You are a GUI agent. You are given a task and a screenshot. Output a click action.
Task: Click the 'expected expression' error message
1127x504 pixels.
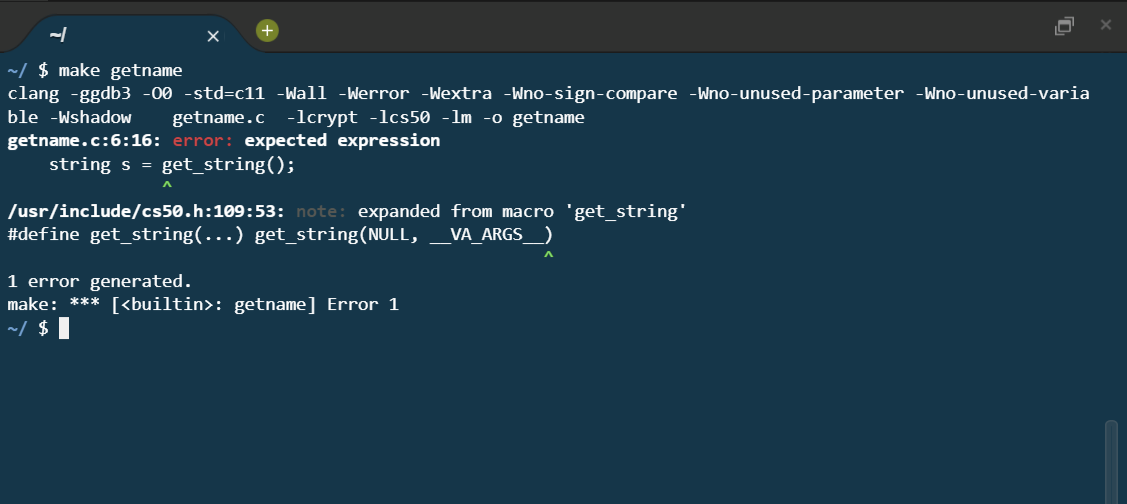coord(342,141)
